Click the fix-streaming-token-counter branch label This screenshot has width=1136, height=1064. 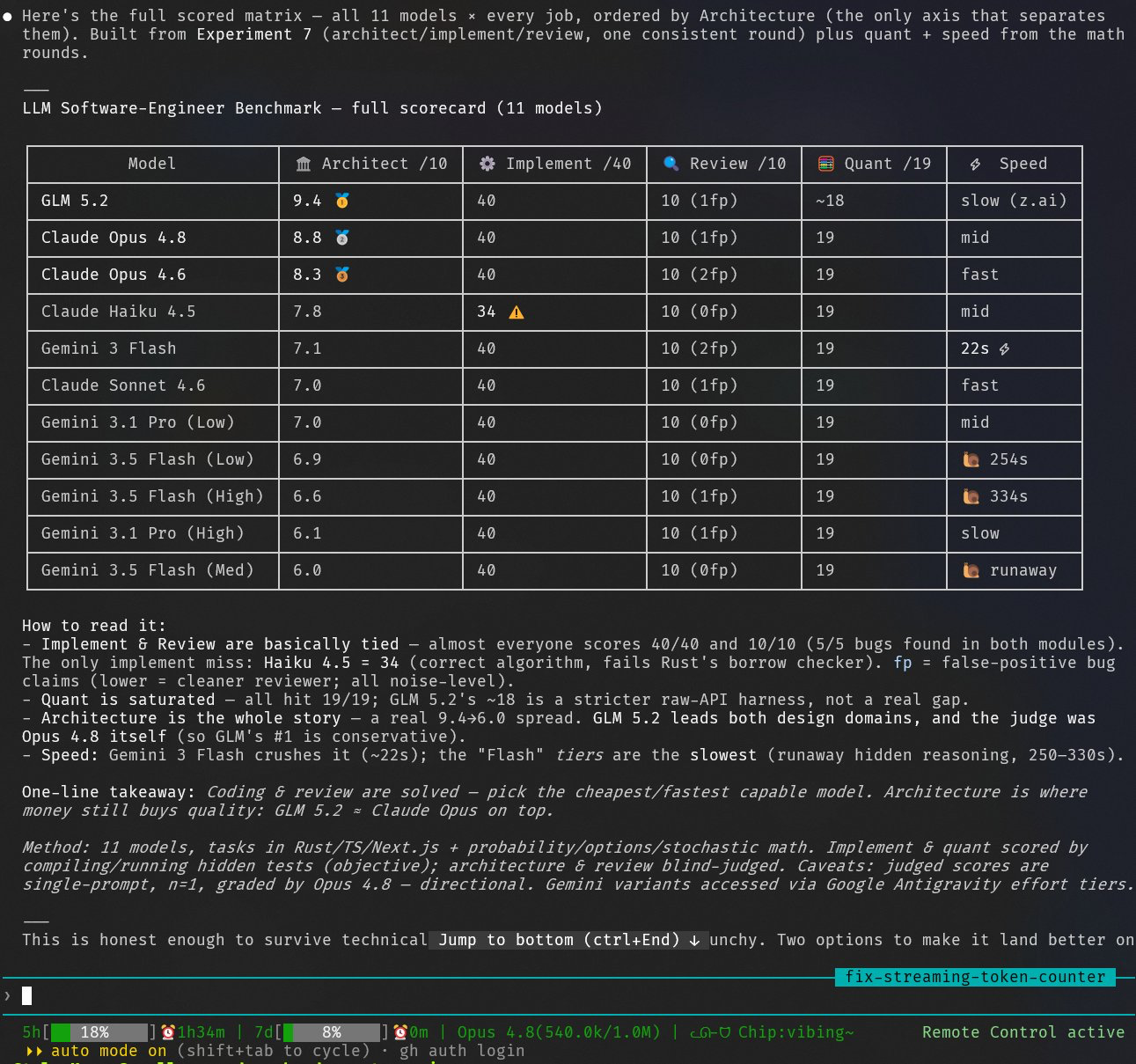(x=975, y=977)
